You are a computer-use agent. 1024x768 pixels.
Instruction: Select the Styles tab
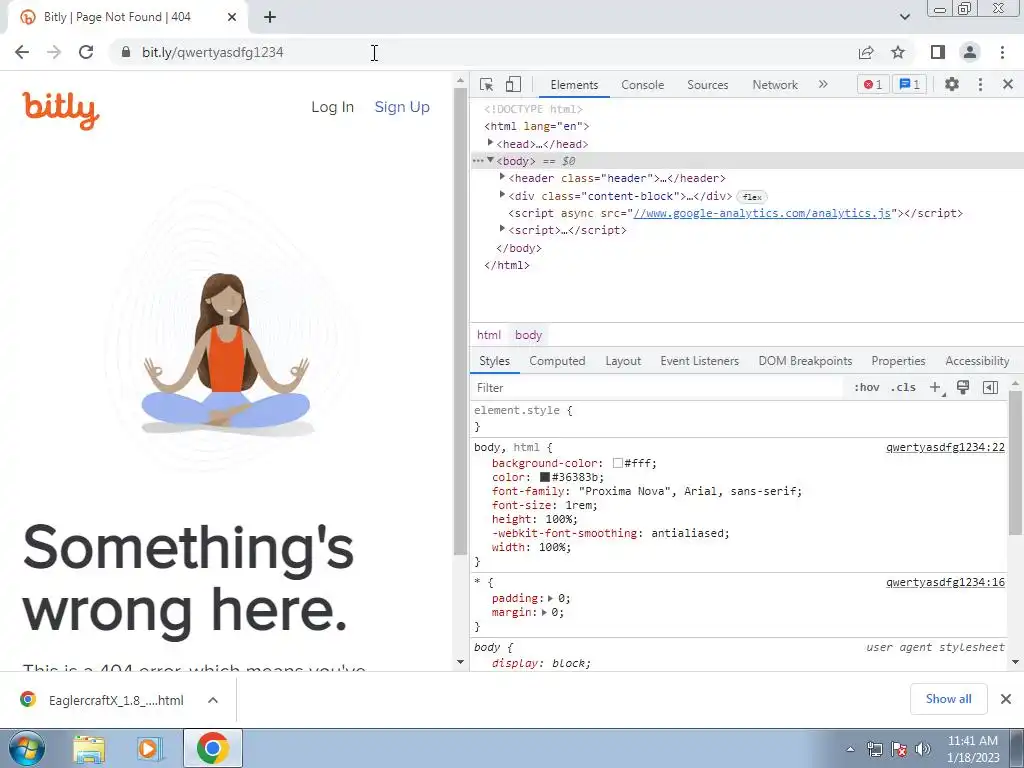(x=494, y=361)
